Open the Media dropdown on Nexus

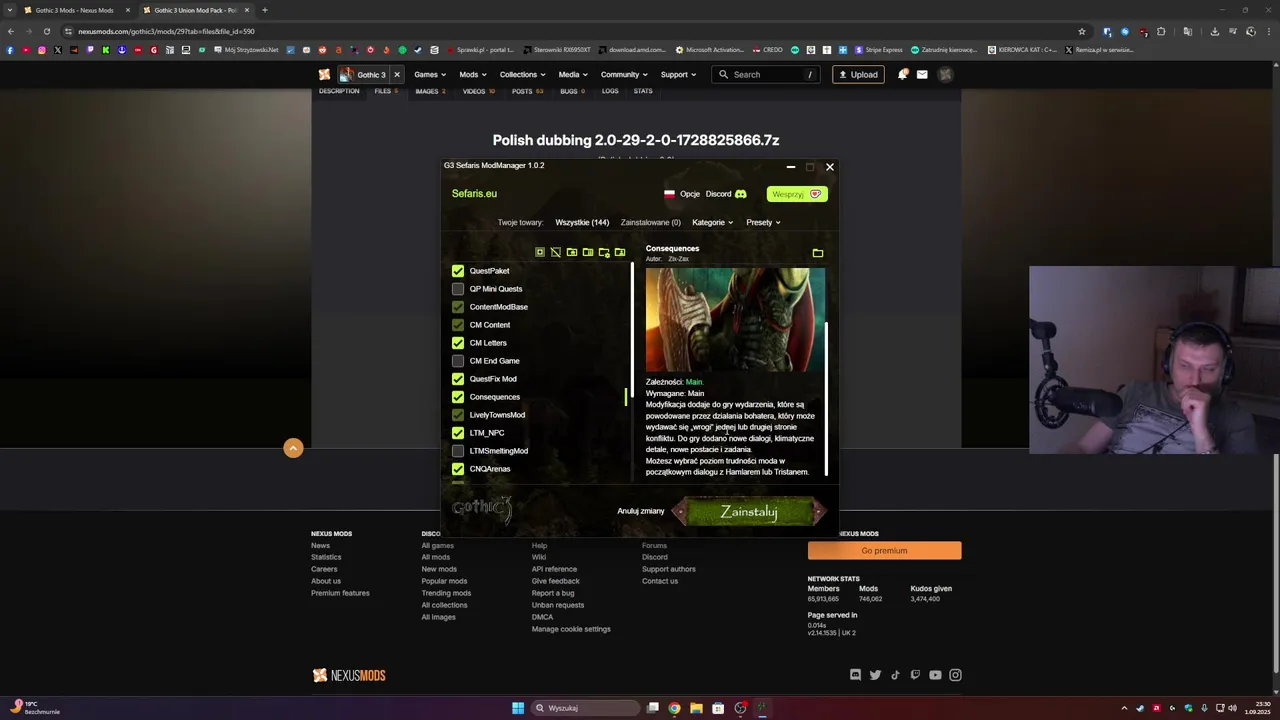tap(573, 74)
